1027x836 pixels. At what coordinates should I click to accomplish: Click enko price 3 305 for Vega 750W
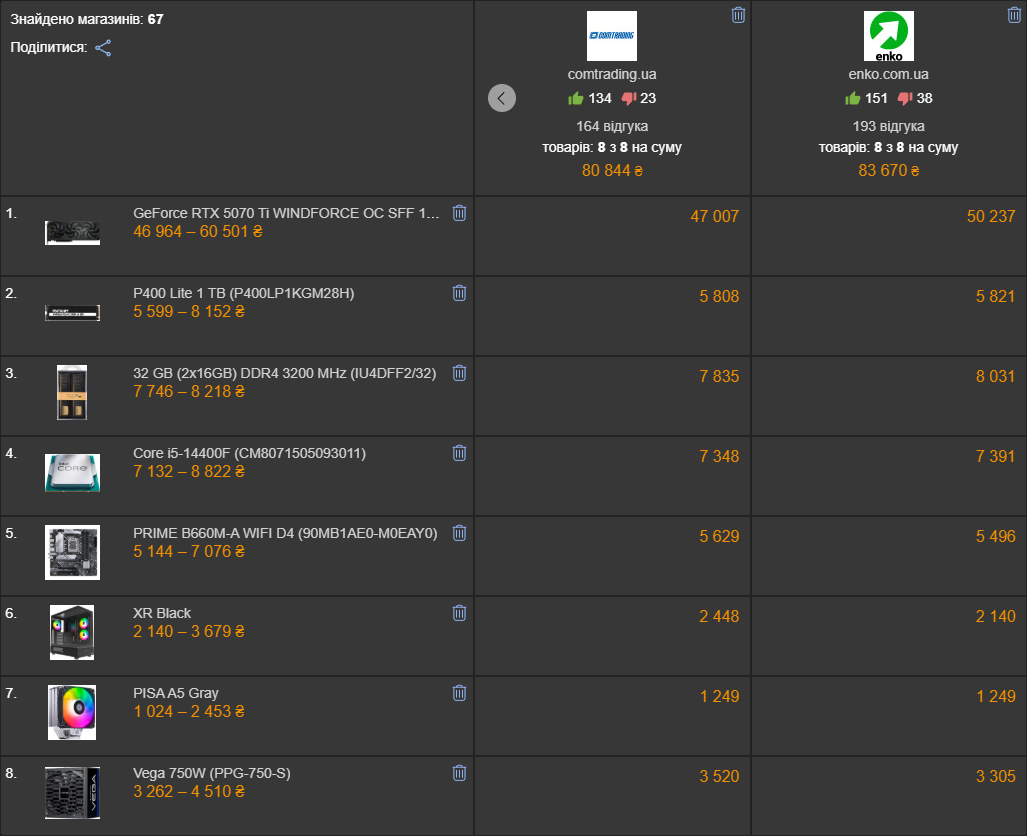[996, 776]
